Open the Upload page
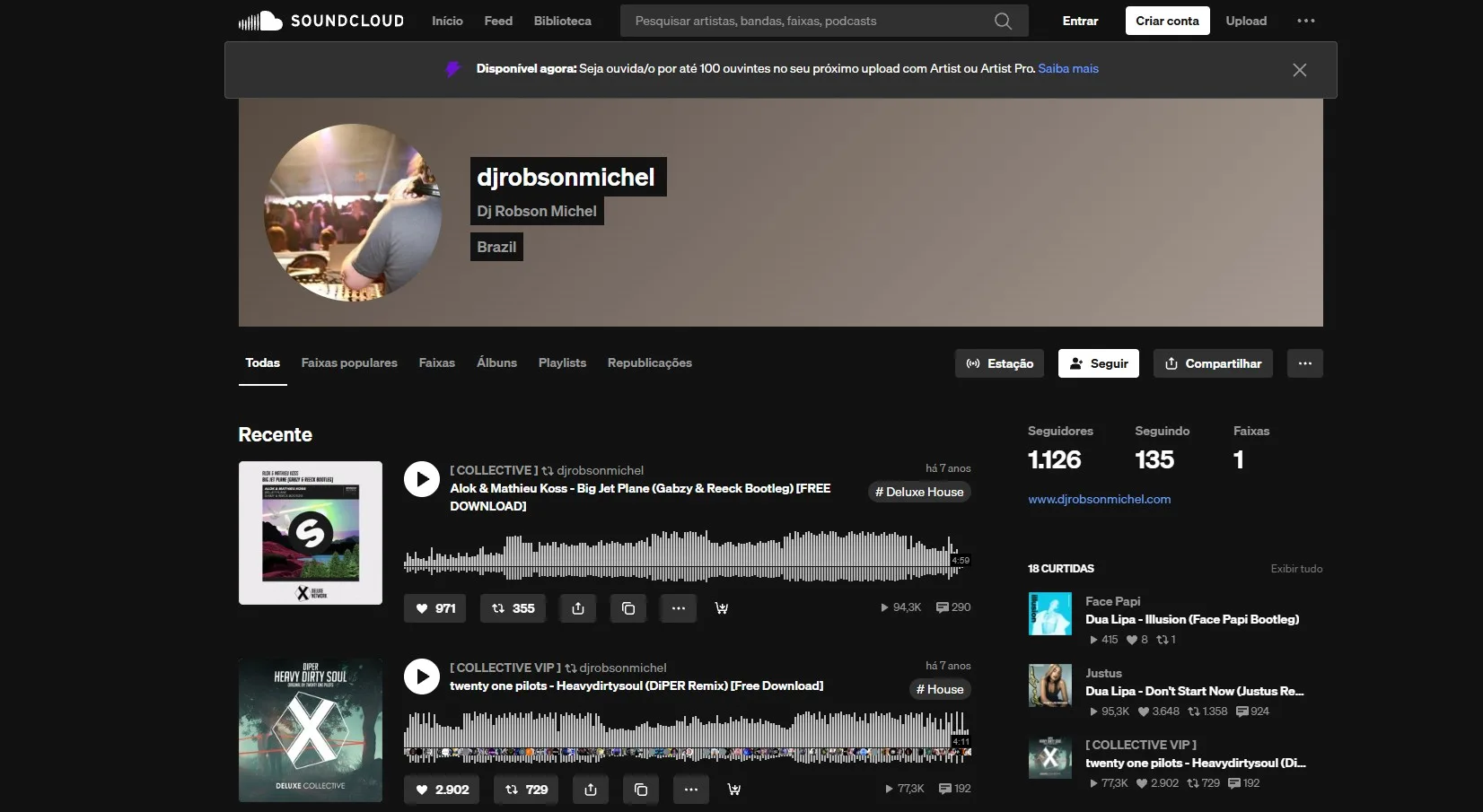 (1246, 21)
